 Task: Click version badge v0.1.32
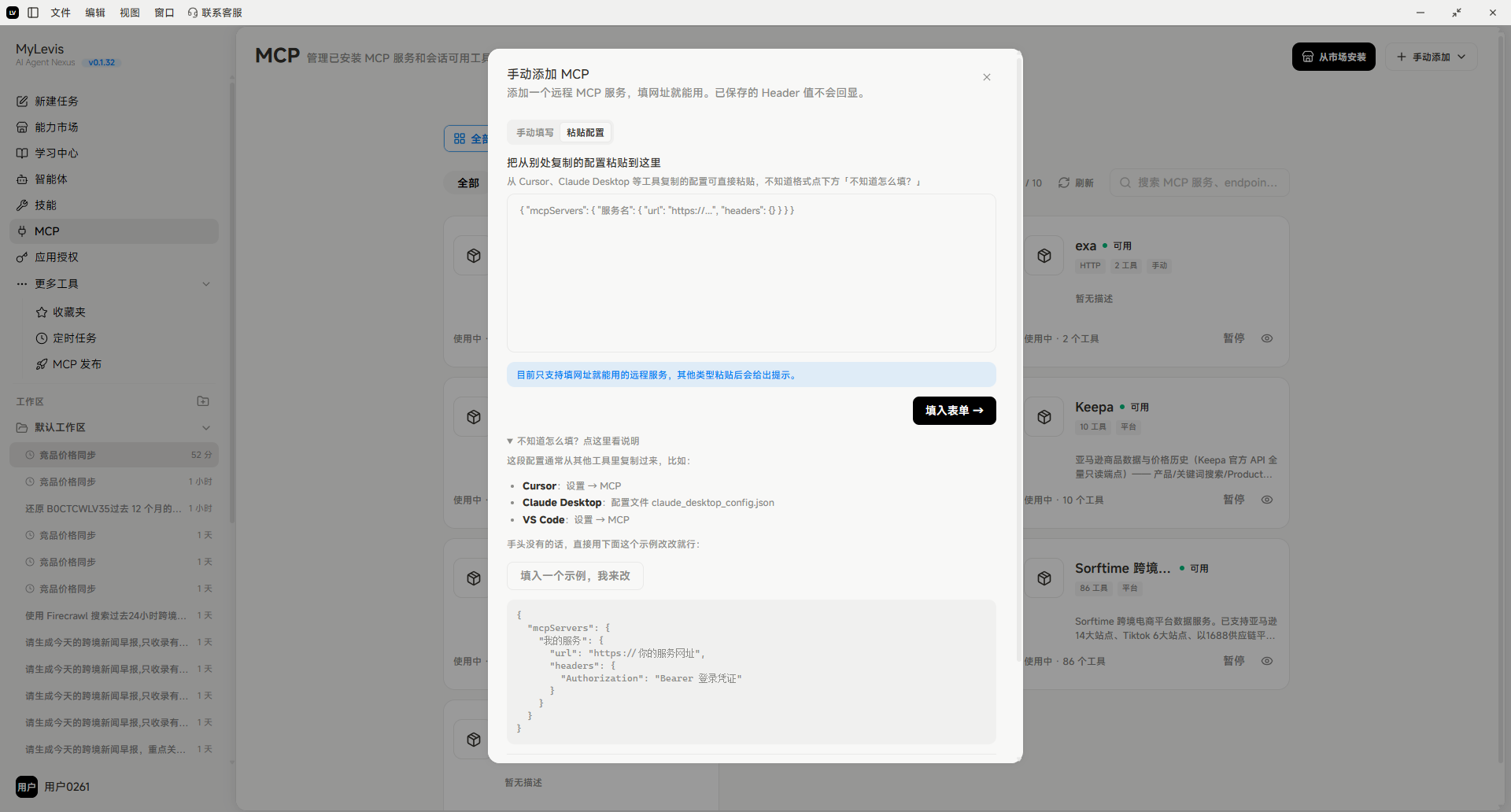102,63
